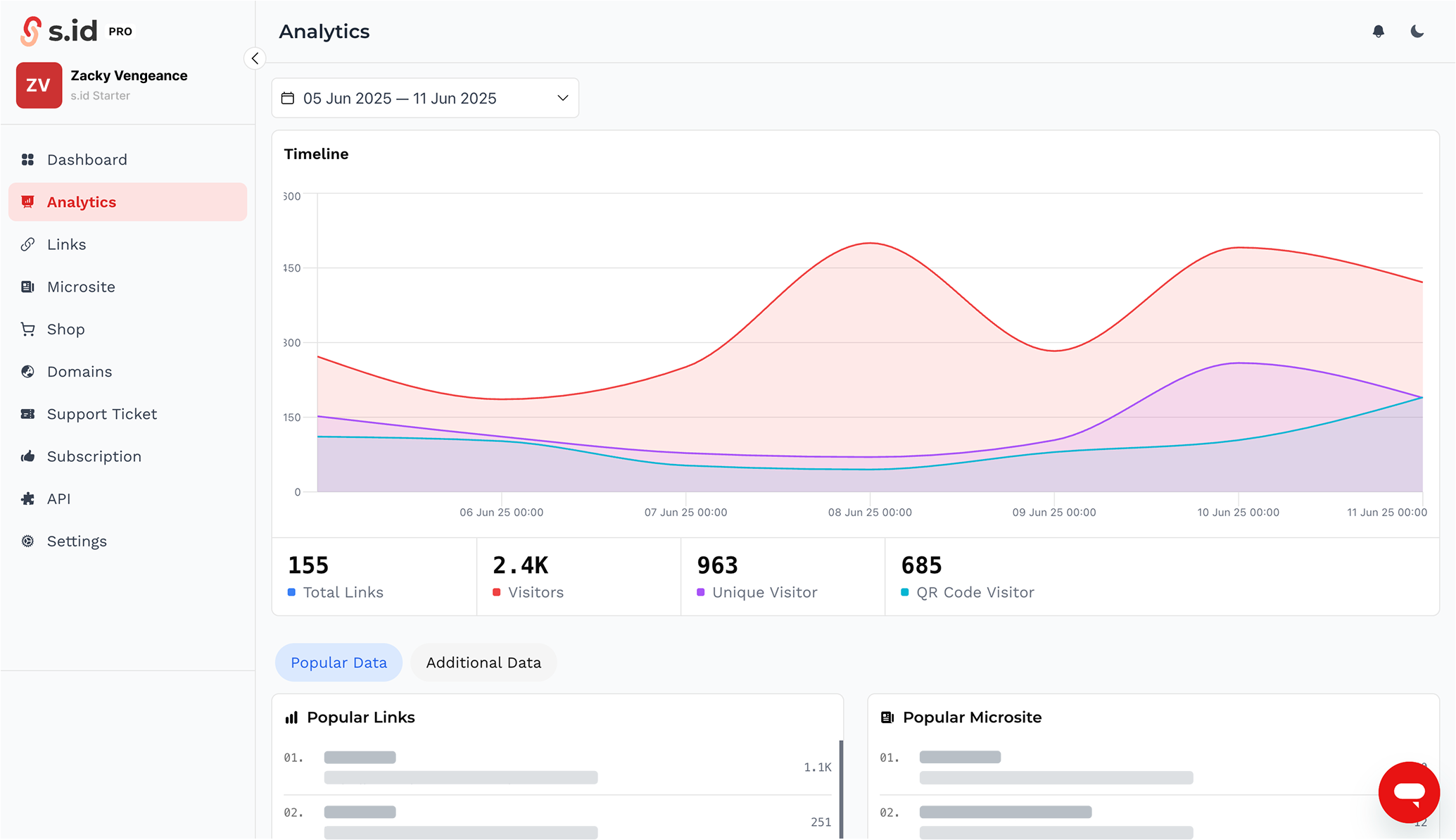
Task: Click the Support Ticket icon
Action: (x=28, y=414)
